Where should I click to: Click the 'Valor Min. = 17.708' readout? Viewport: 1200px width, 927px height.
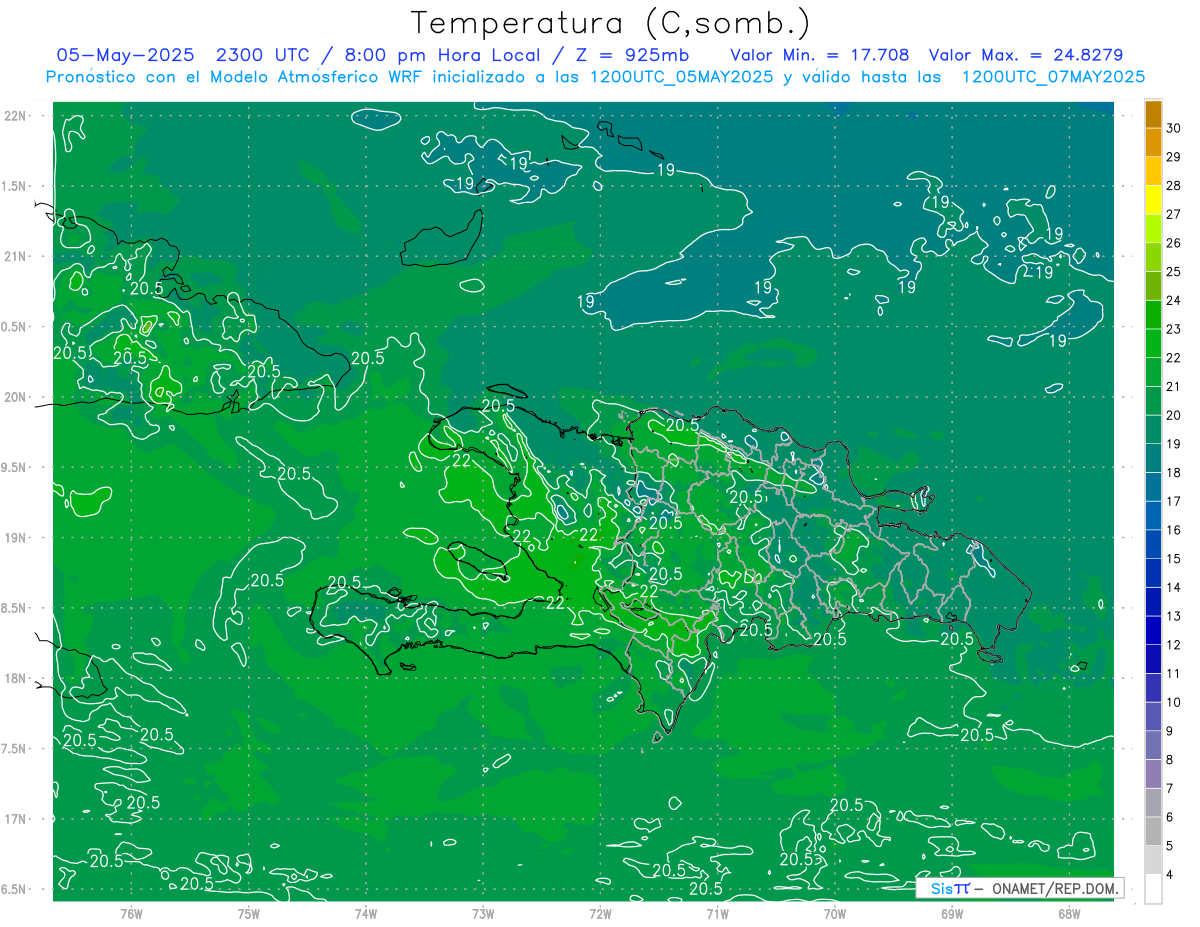tap(820, 55)
